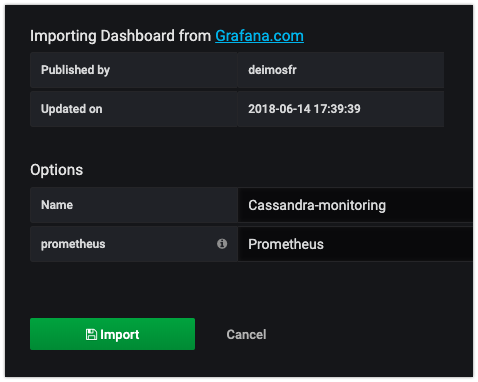Click the green Import button

pos(112,334)
